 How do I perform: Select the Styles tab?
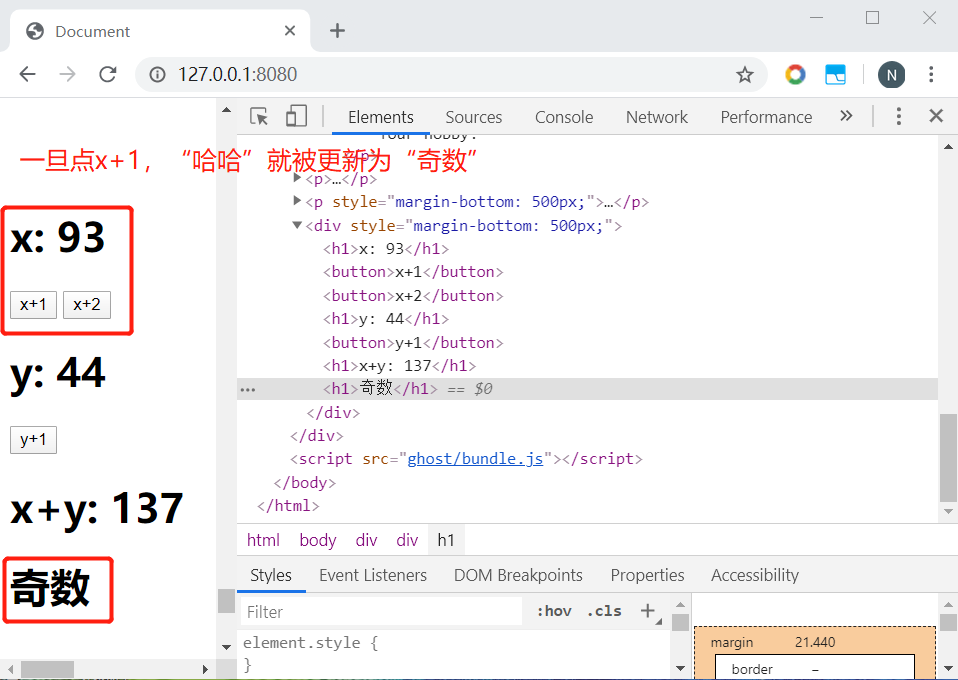pyautogui.click(x=271, y=575)
